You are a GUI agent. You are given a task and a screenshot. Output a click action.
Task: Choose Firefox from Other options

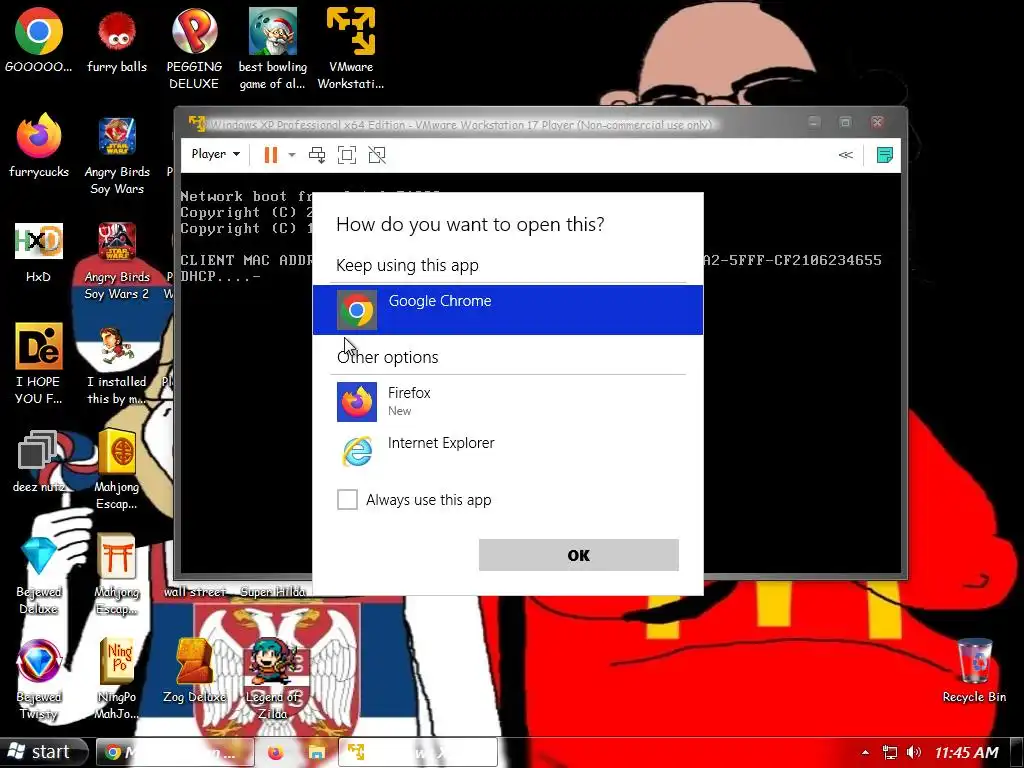(507, 402)
